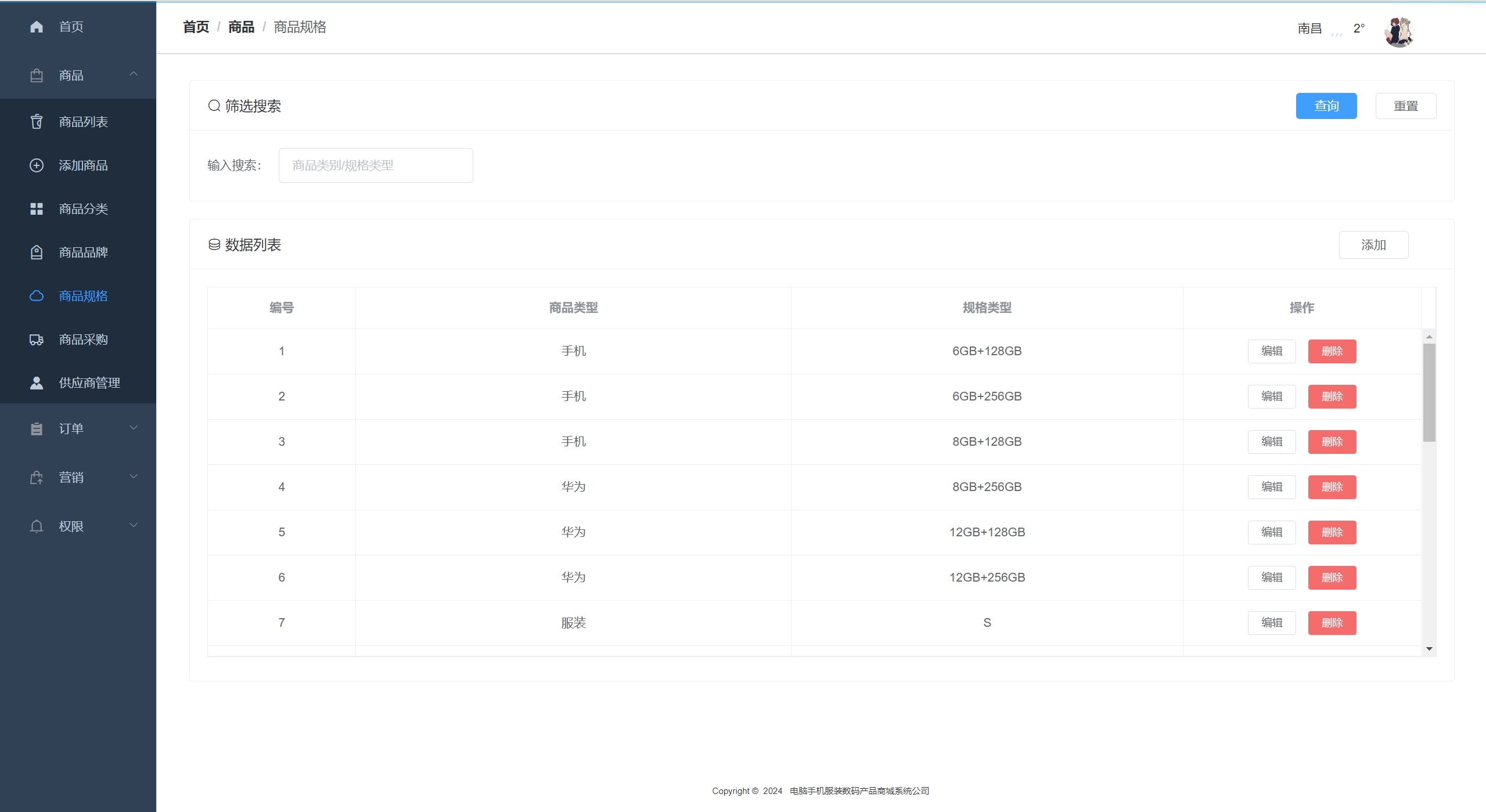Click the 添加商品 plus-circle icon
Screen dimensions: 1486x812
(37, 165)
